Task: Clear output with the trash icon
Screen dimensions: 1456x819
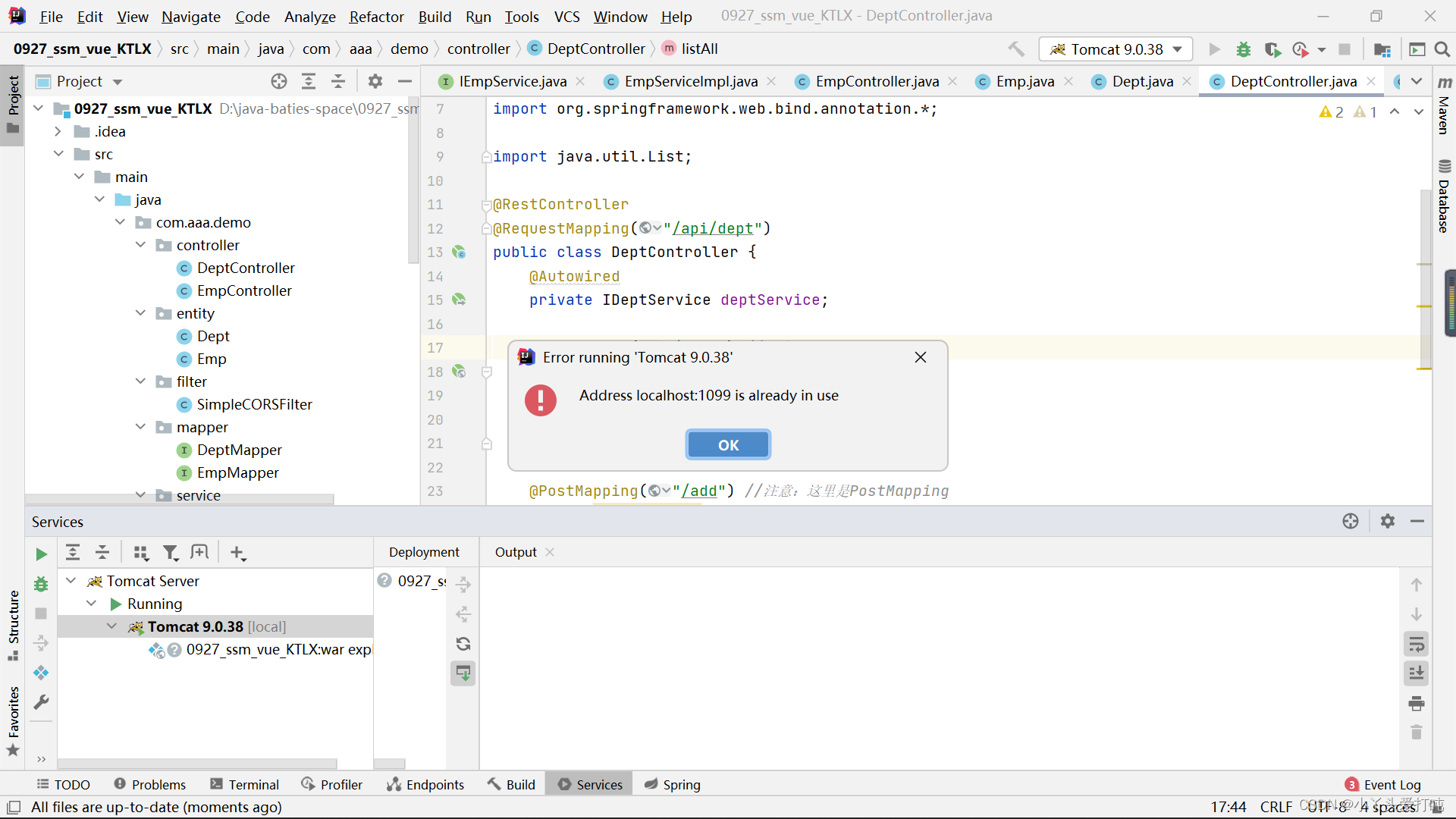Action: pyautogui.click(x=1416, y=733)
